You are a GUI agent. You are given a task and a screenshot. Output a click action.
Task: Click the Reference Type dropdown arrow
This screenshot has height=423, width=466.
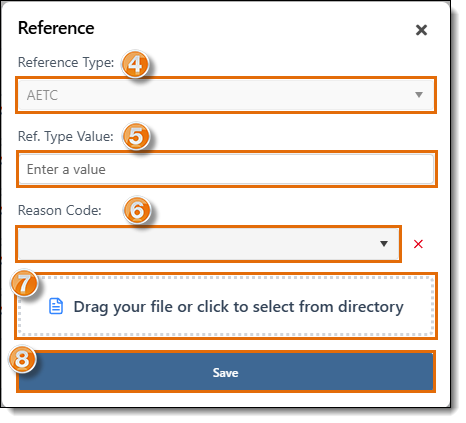419,95
